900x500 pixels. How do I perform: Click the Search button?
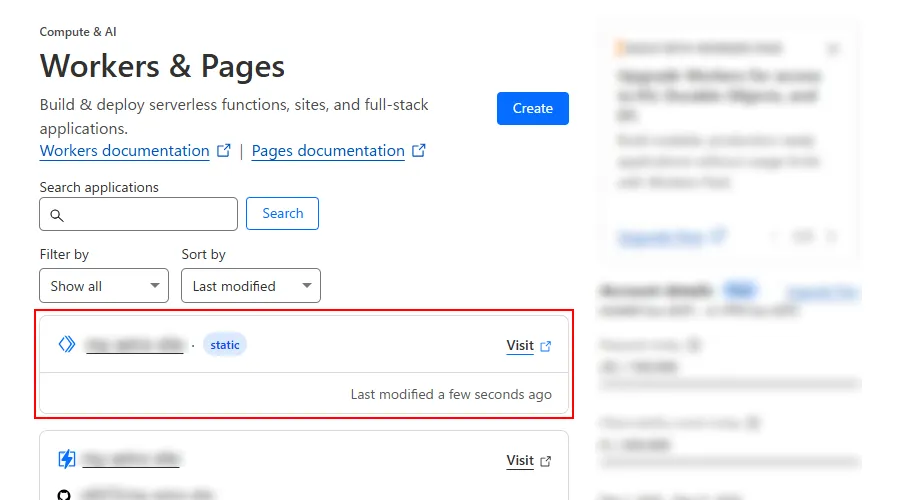point(282,214)
